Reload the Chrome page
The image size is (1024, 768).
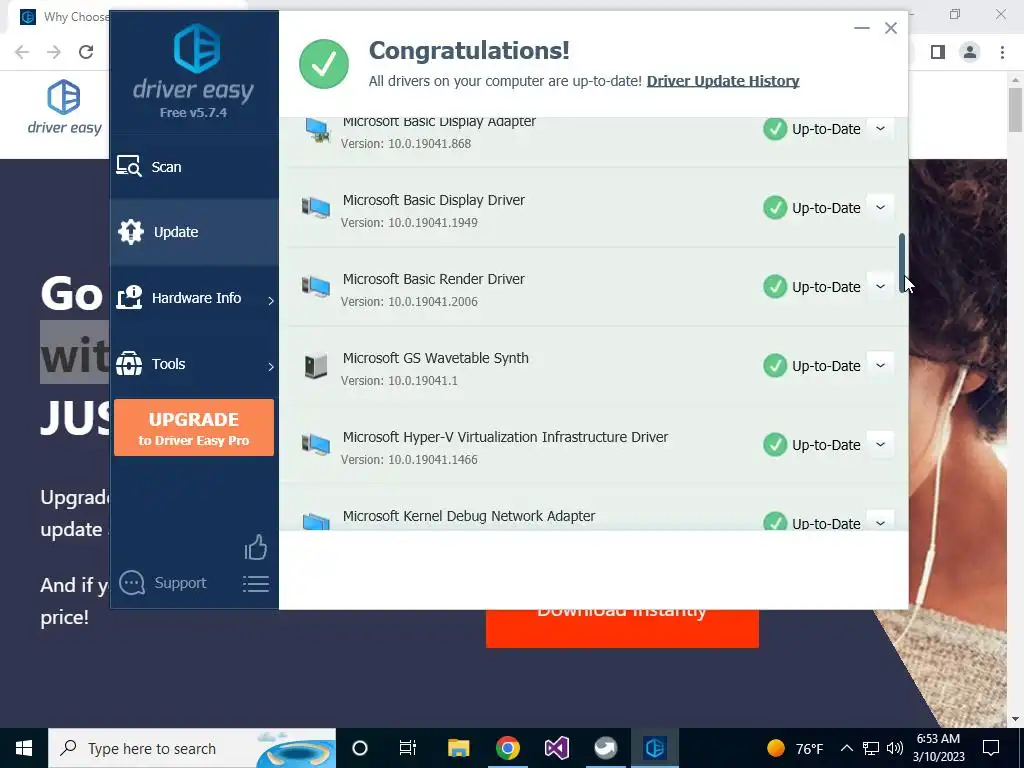86,52
